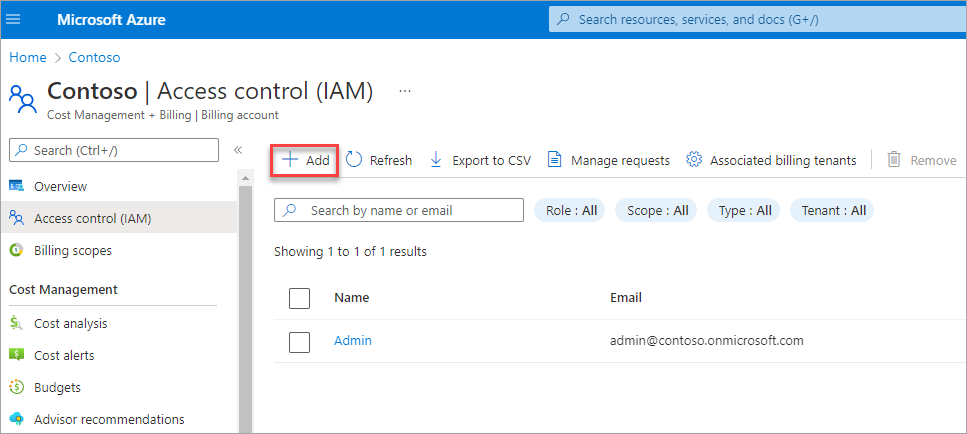Click the Manage requests label
The height and width of the screenshot is (434, 967).
[620, 160]
